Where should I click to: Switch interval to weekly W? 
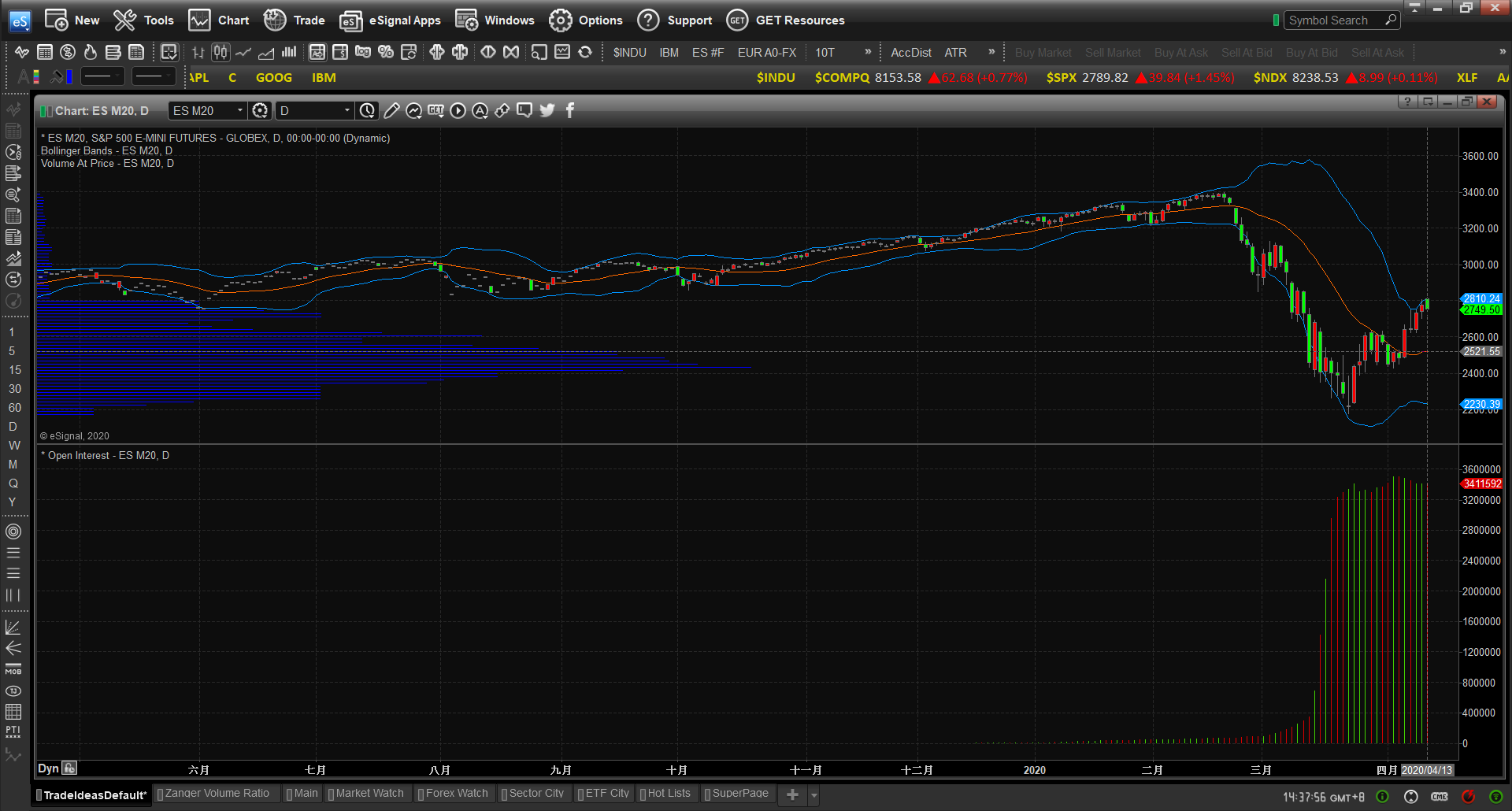point(14,446)
